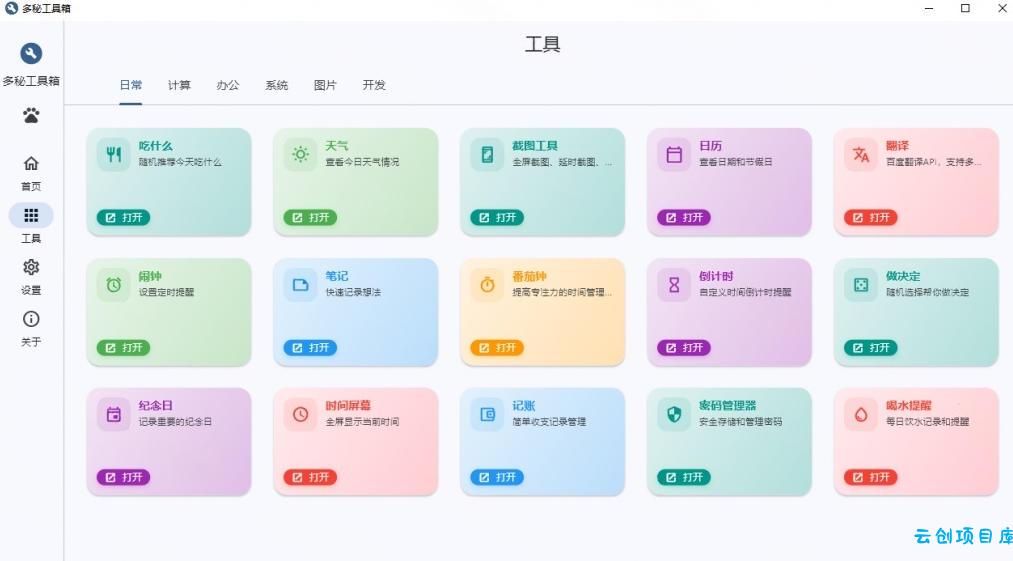Click the 吃什么 fork and knife icon
This screenshot has width=1013, height=561.
coord(114,154)
